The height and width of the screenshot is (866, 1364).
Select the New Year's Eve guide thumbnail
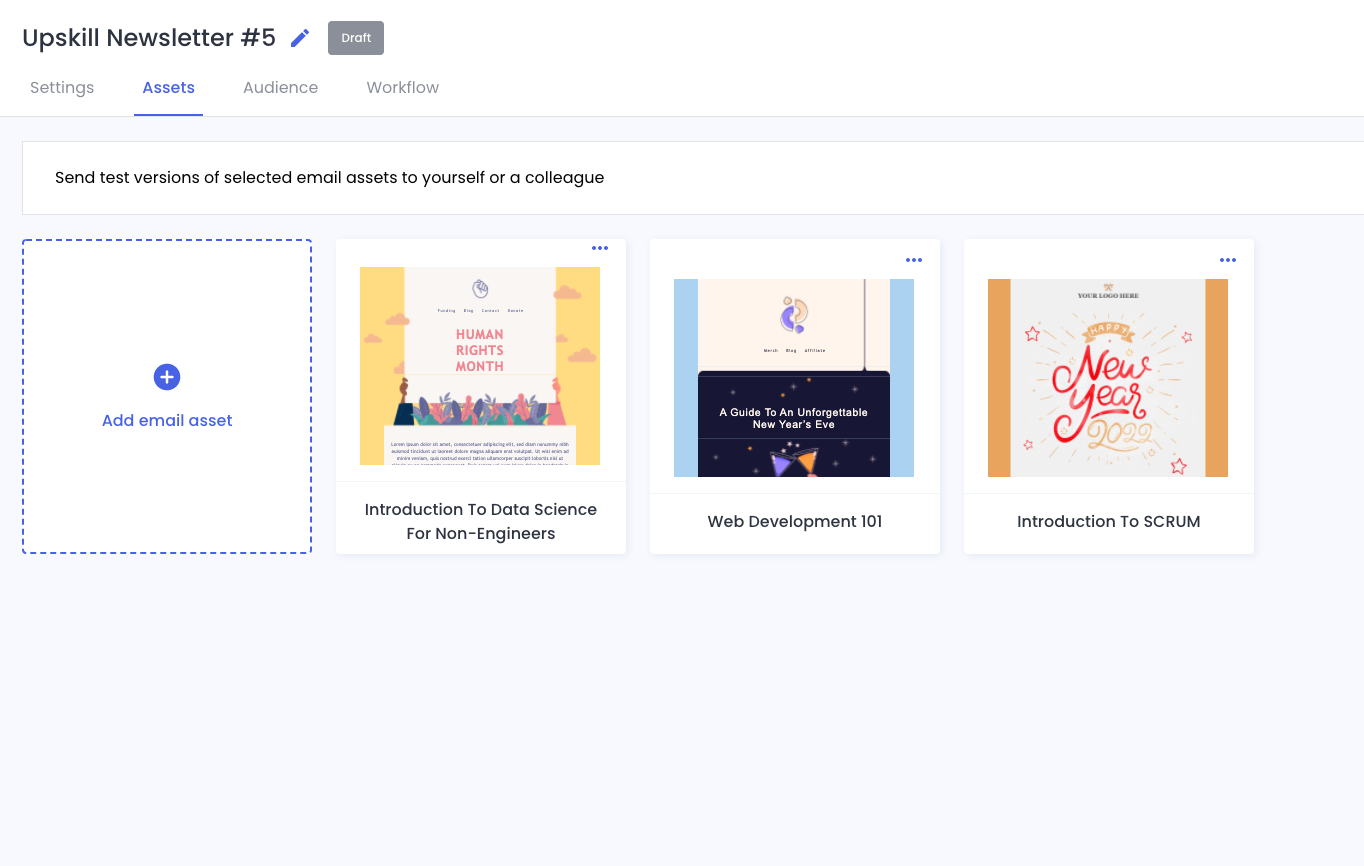click(x=794, y=378)
